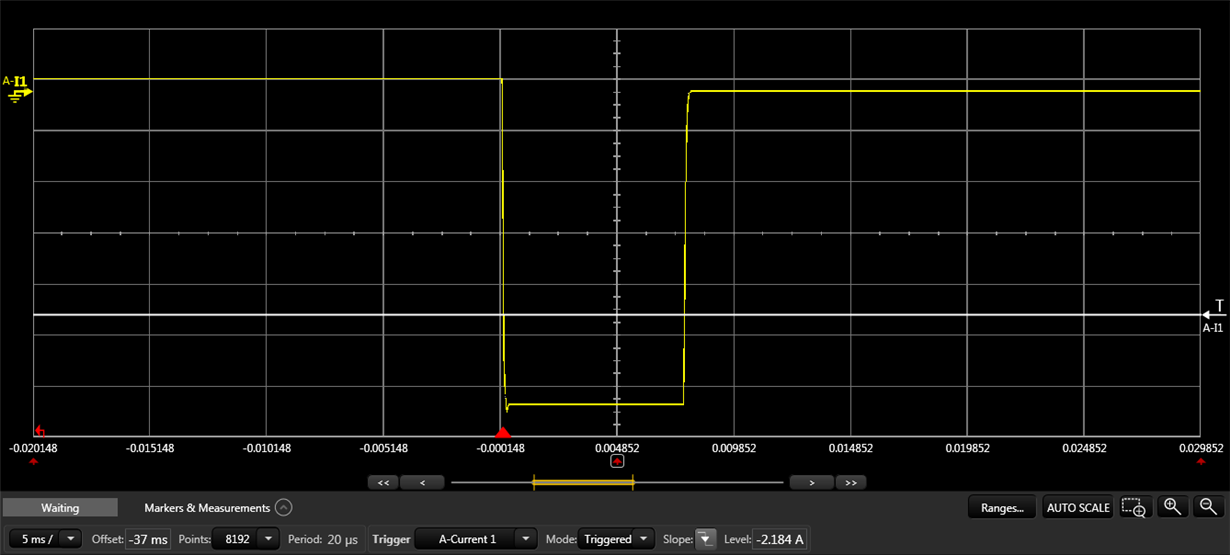Click the step left < scroll button

point(422,482)
